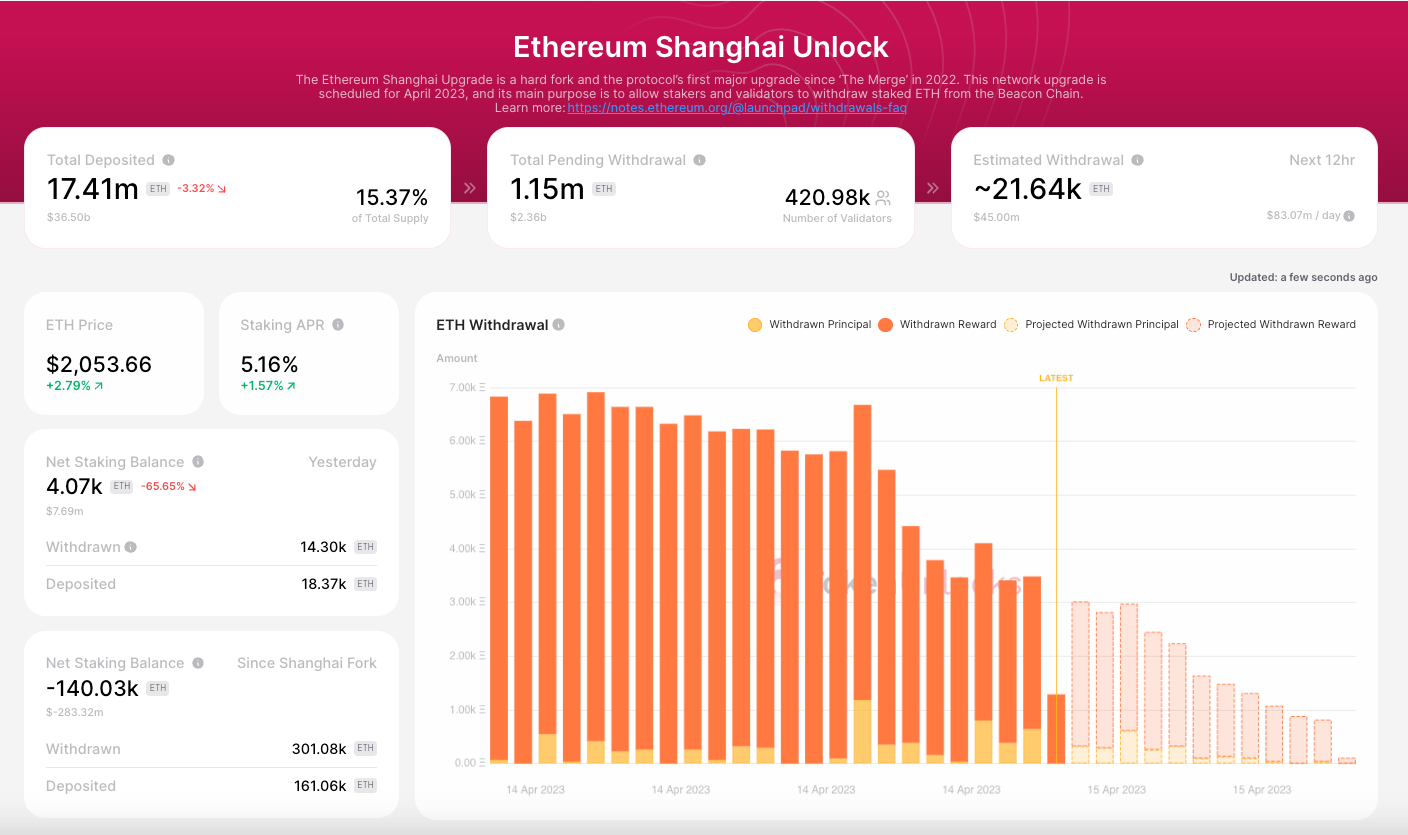1408x835 pixels.
Task: Click the ETH badge beside 301.08k withdrawn
Action: [365, 748]
